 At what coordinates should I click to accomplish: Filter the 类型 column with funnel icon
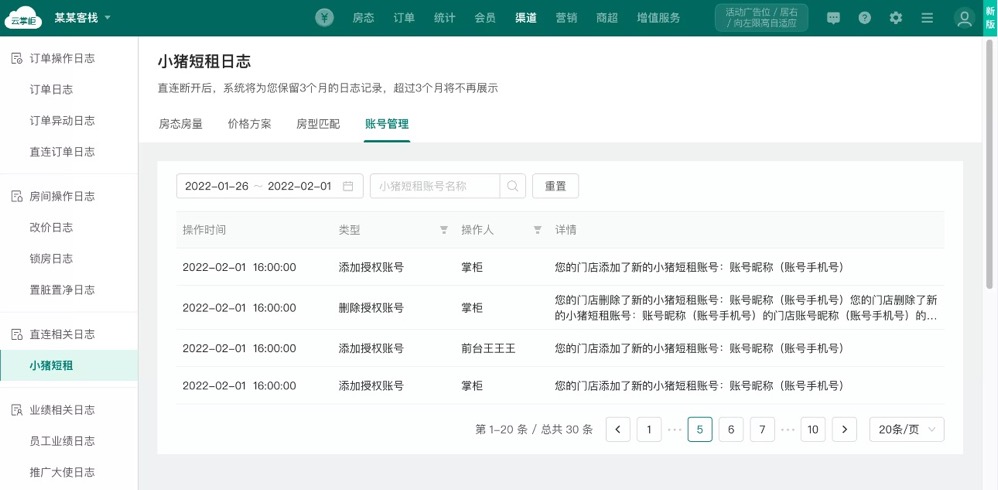444,230
